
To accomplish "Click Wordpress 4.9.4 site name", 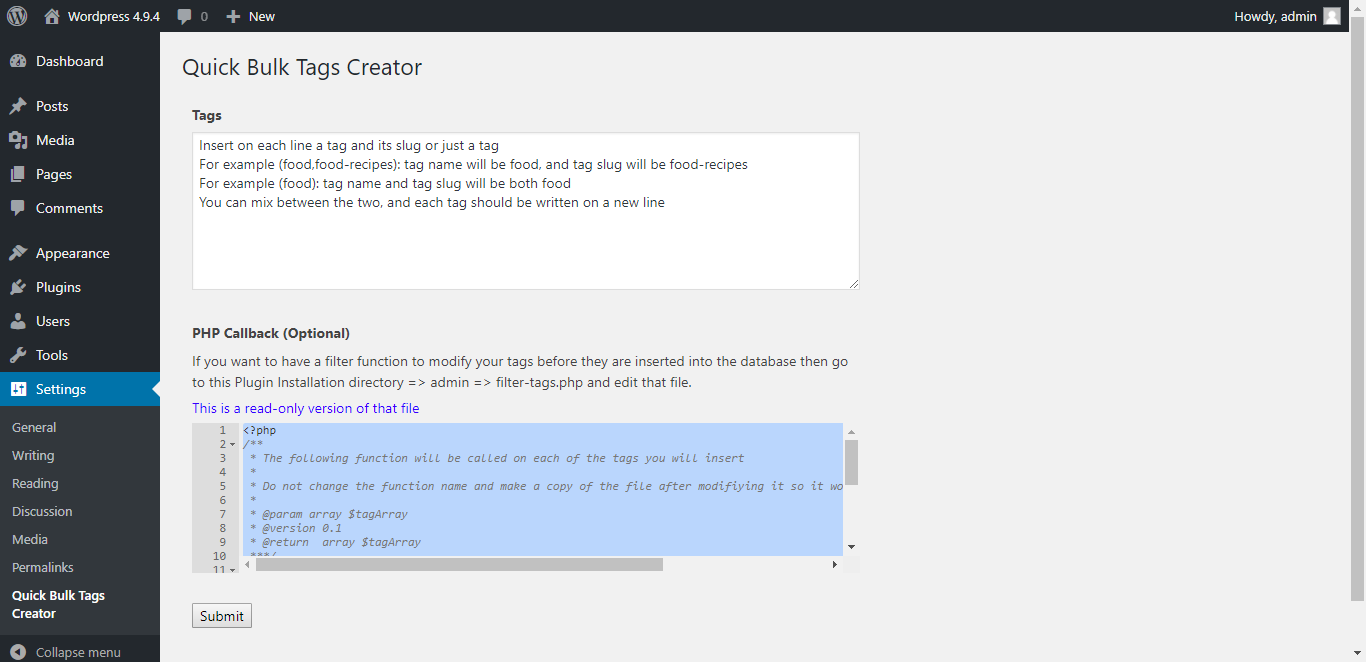I will 114,16.
